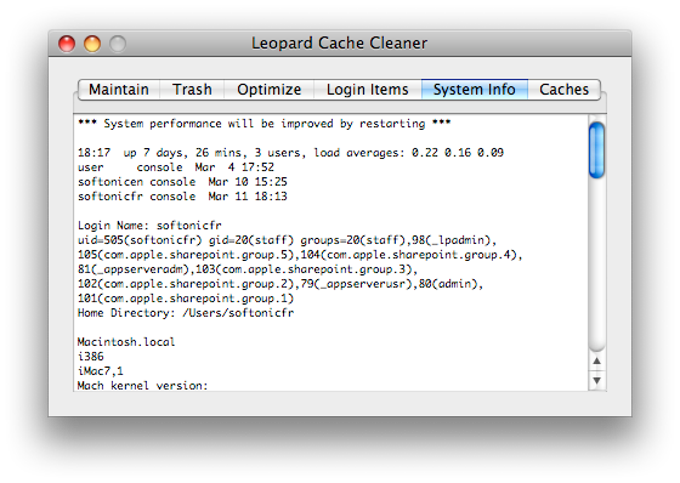
Task: Go to the Login Items tab
Action: 367,89
